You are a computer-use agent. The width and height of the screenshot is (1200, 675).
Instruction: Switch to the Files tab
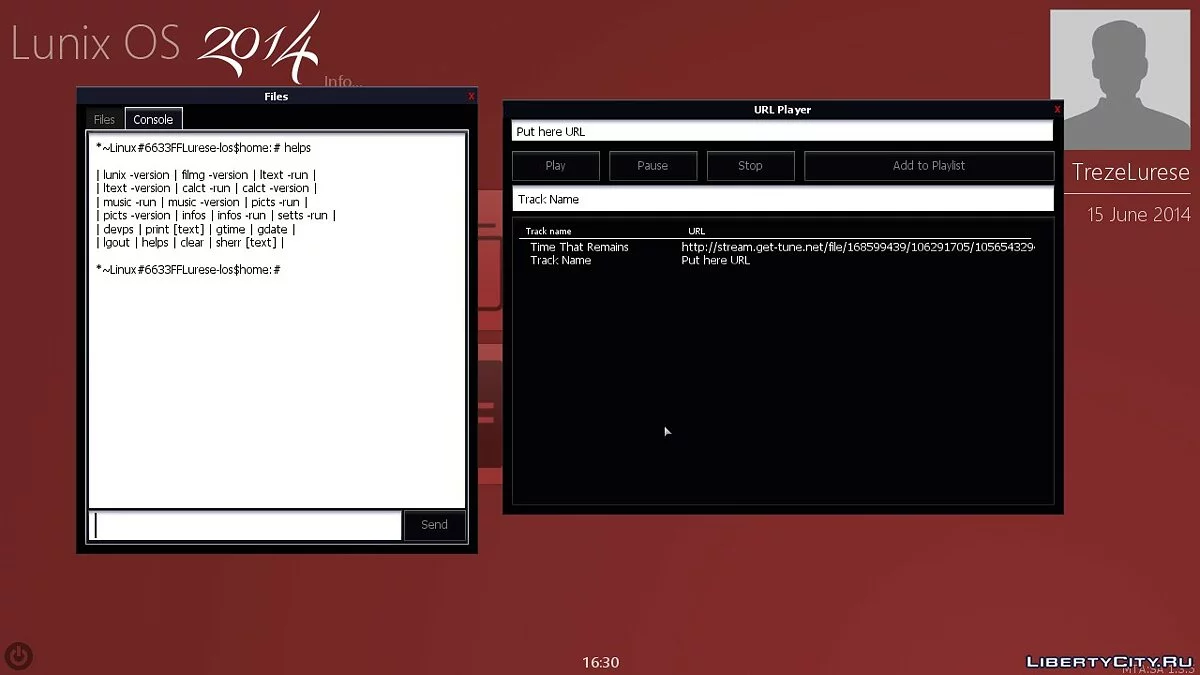coord(103,118)
